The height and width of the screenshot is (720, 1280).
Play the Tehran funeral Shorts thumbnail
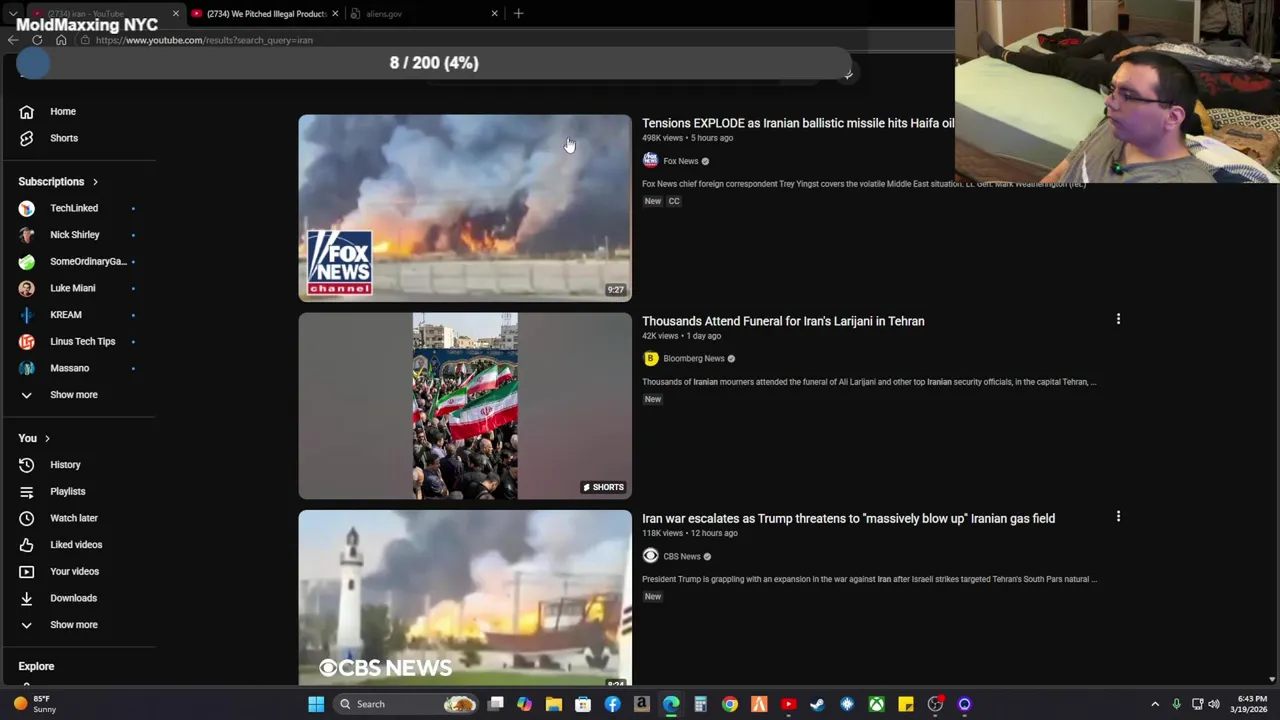(465, 406)
